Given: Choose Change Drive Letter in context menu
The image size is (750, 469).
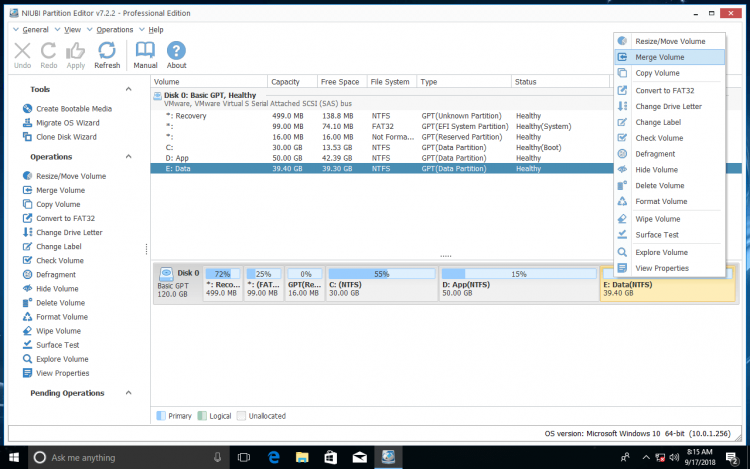Looking at the screenshot, I should coord(670,106).
